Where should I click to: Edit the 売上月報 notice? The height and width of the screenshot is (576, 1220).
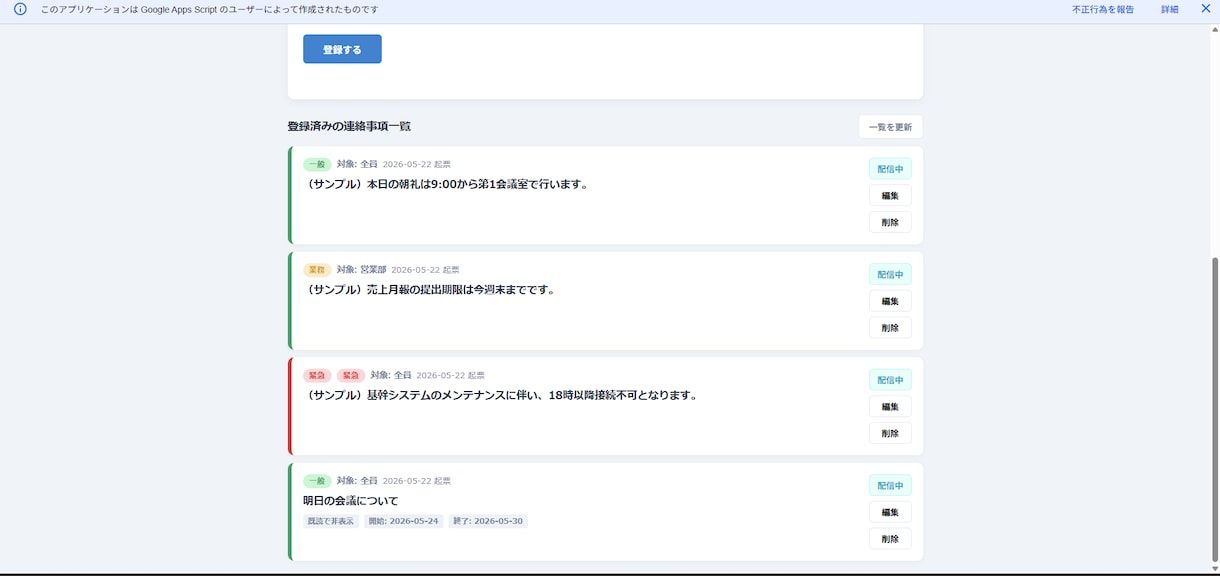[x=890, y=301]
